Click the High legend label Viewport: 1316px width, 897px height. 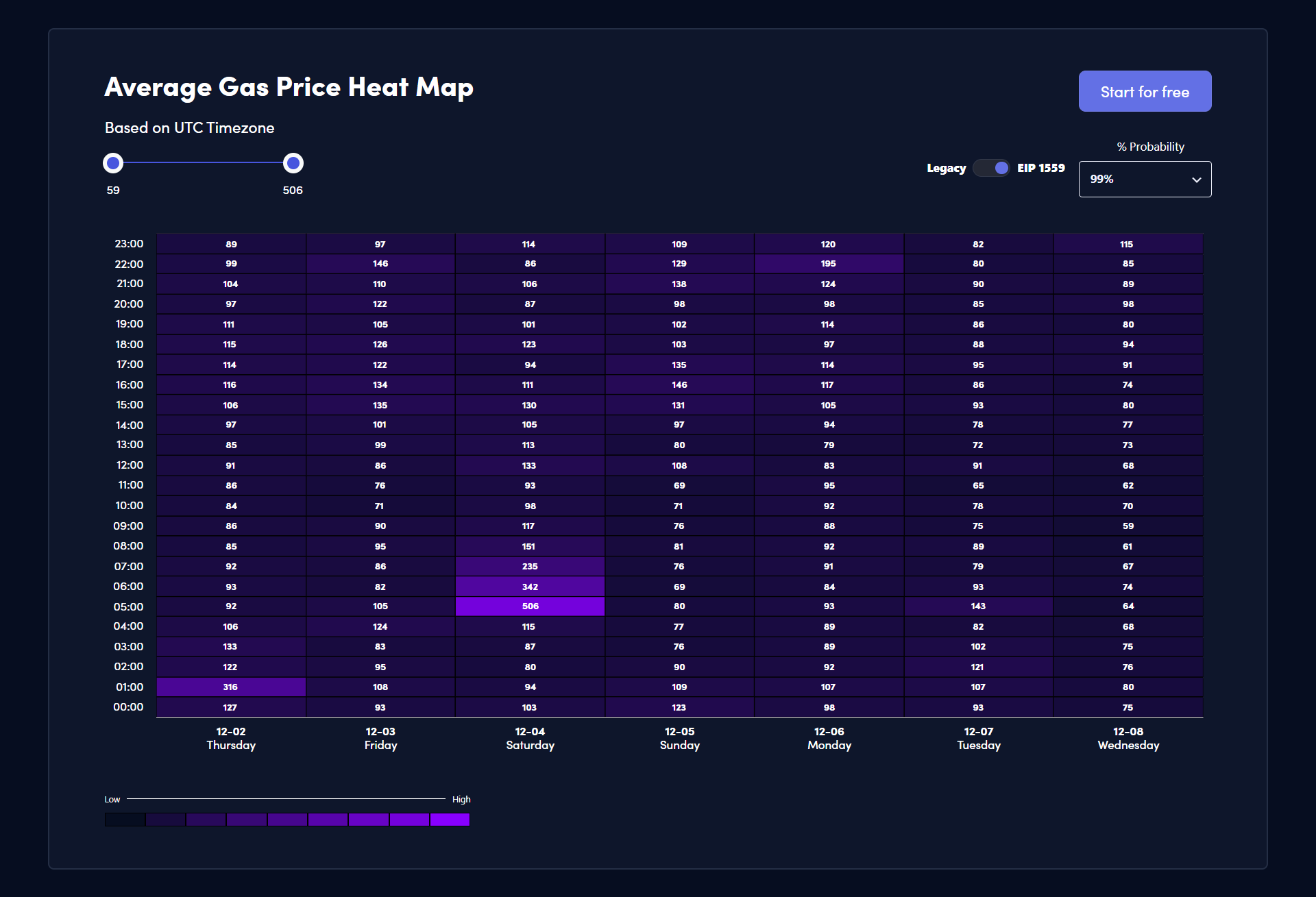pos(461,799)
